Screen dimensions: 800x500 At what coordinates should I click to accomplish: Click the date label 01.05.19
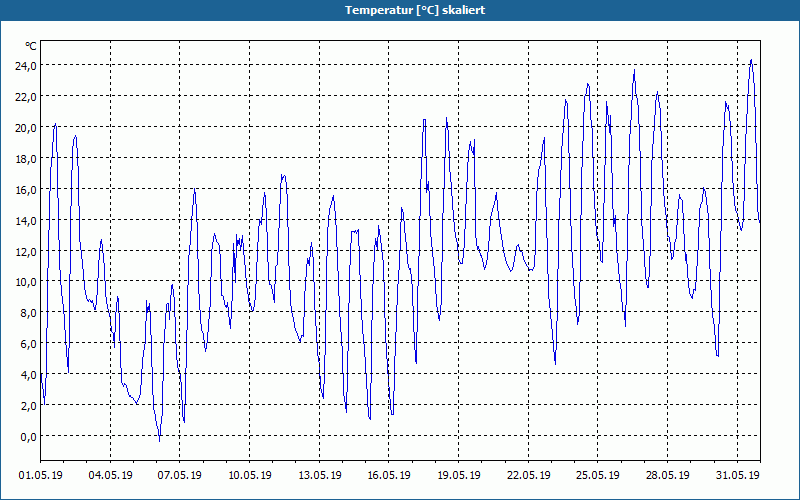click(41, 475)
